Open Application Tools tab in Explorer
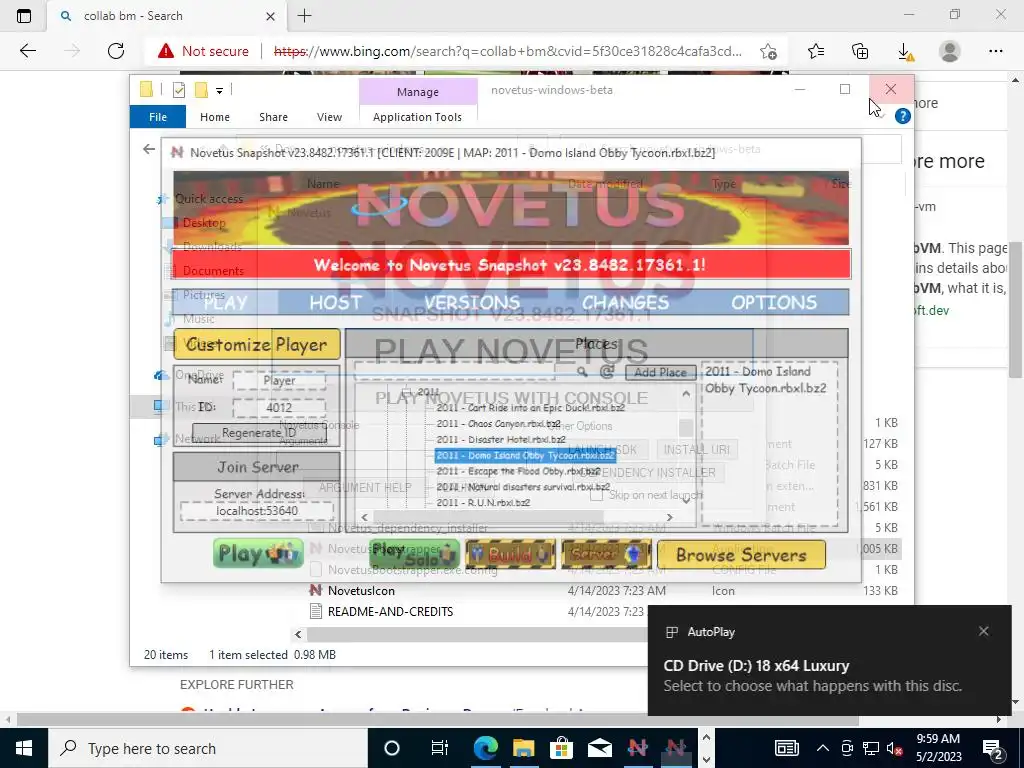This screenshot has width=1024, height=768. [417, 117]
